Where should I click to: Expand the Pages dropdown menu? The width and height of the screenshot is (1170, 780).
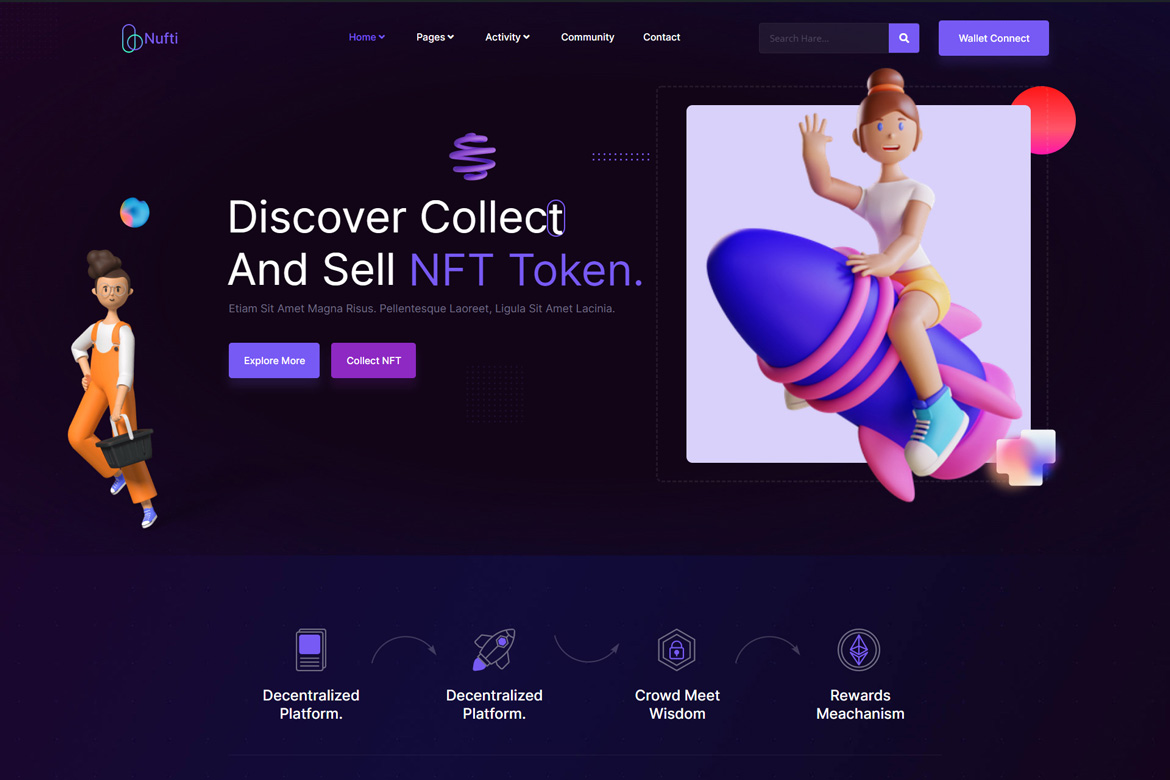435,37
